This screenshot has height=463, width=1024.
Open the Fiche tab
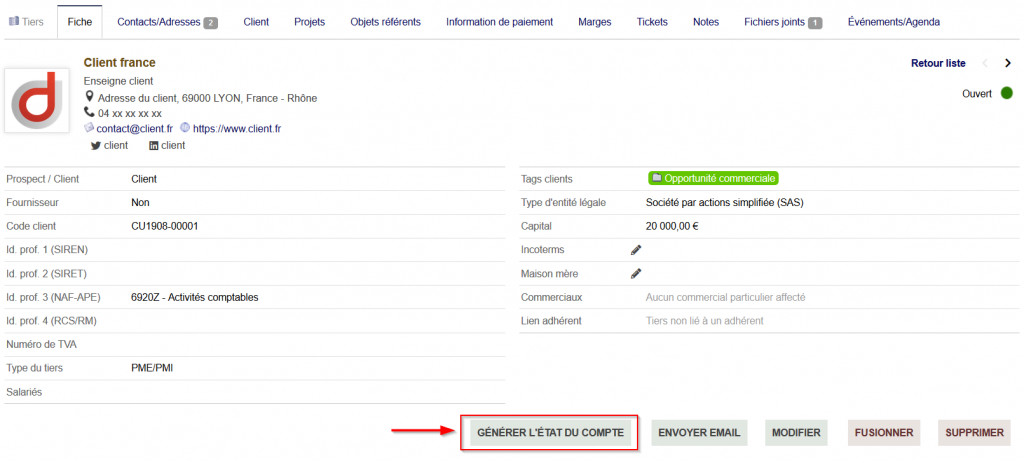pos(80,22)
